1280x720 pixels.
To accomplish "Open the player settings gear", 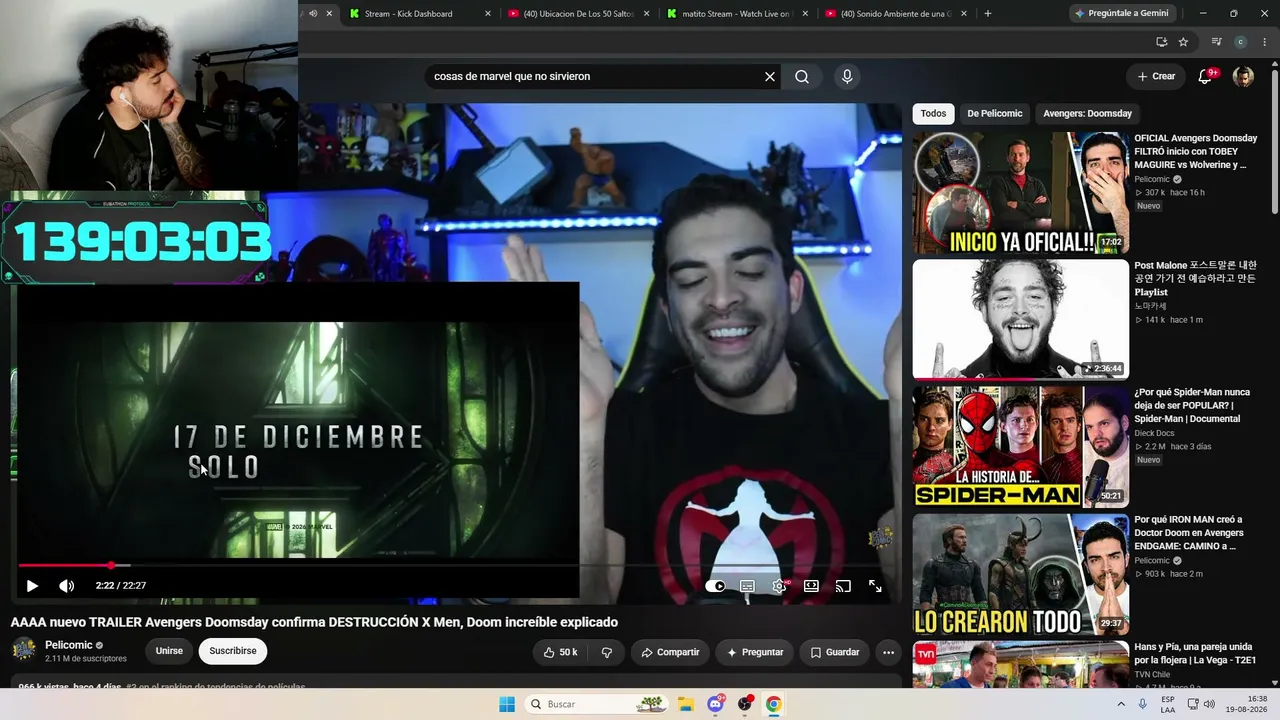I will [x=779, y=586].
